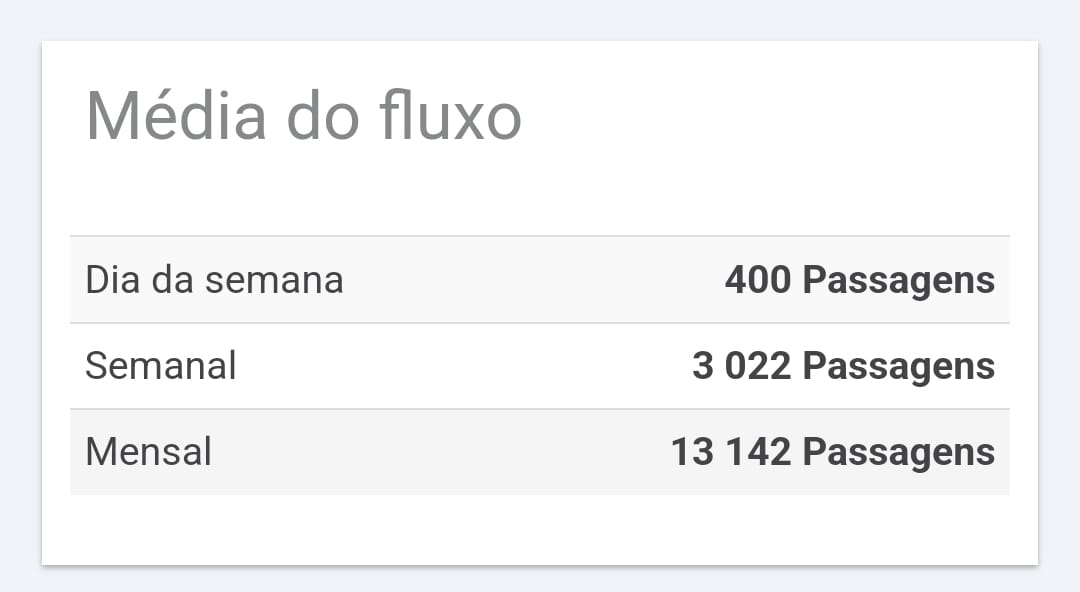
Task: Click the "Média do fluxo" card title
Action: tap(303, 116)
